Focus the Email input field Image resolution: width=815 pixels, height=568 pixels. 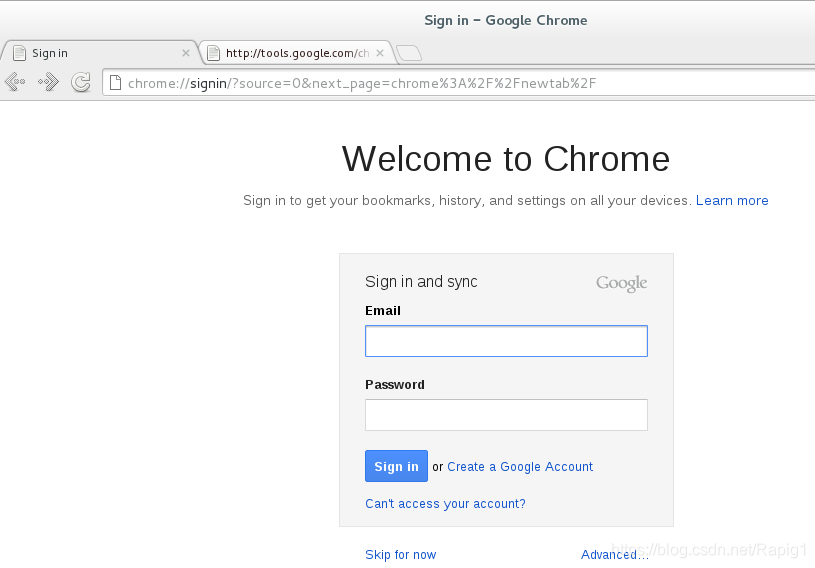(x=506, y=341)
